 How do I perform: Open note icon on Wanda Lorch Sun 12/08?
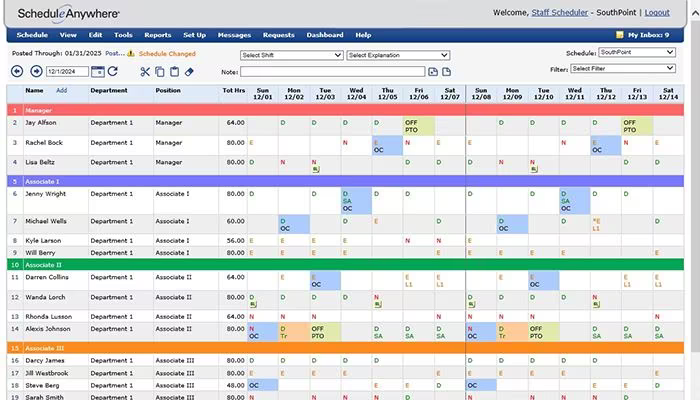pos(471,304)
